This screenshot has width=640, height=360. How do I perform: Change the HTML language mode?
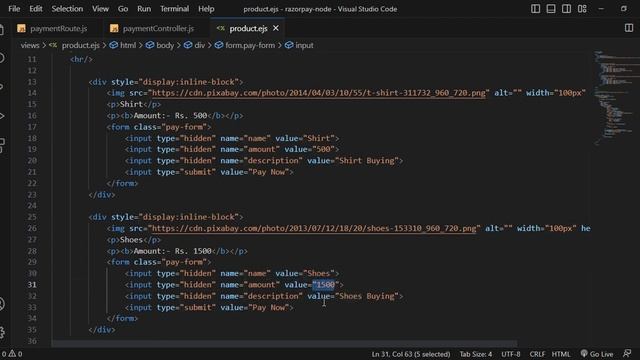coord(561,354)
